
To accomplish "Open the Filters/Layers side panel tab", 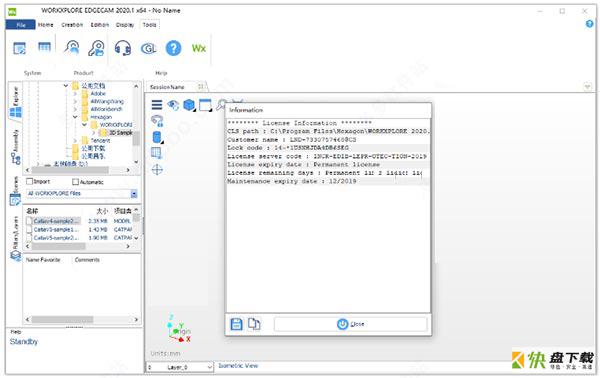I will click(x=16, y=238).
